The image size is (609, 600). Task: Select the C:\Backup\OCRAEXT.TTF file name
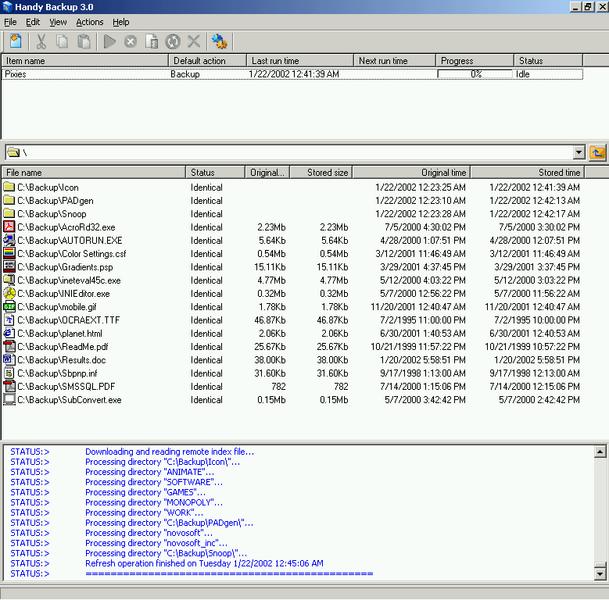(x=68, y=320)
